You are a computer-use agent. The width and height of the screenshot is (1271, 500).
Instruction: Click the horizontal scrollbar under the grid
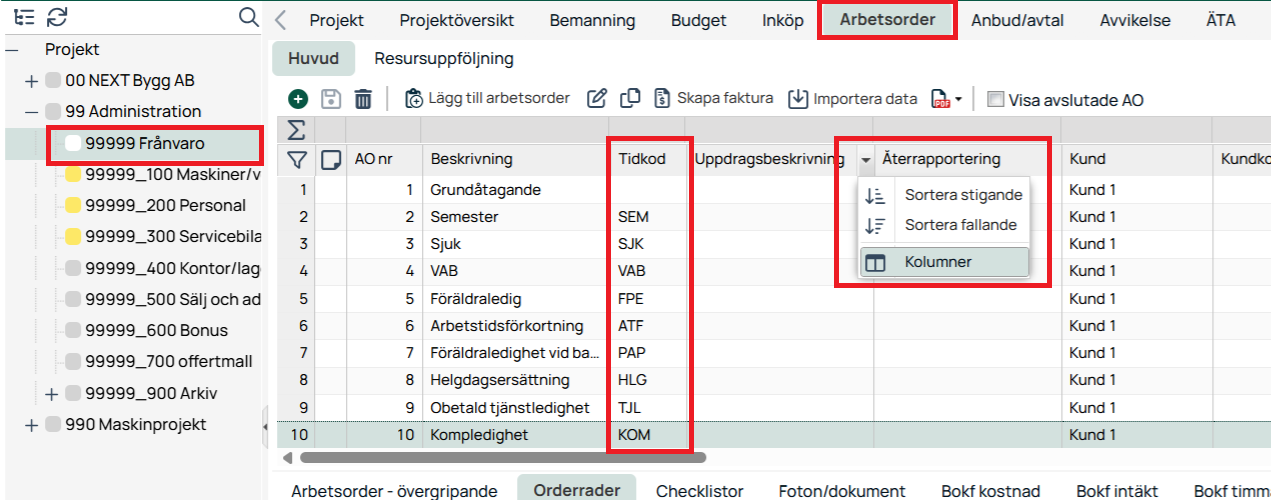tap(502, 458)
